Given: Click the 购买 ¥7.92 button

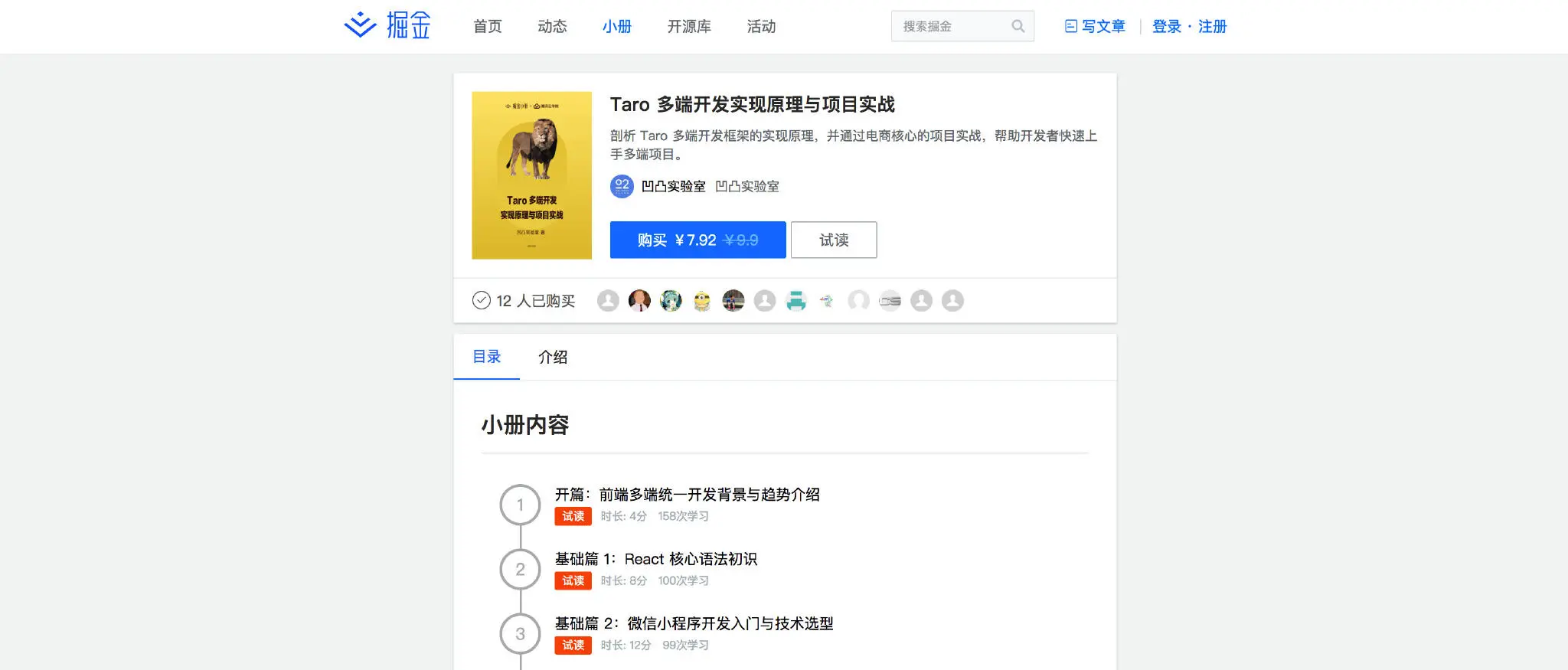Looking at the screenshot, I should [698, 240].
